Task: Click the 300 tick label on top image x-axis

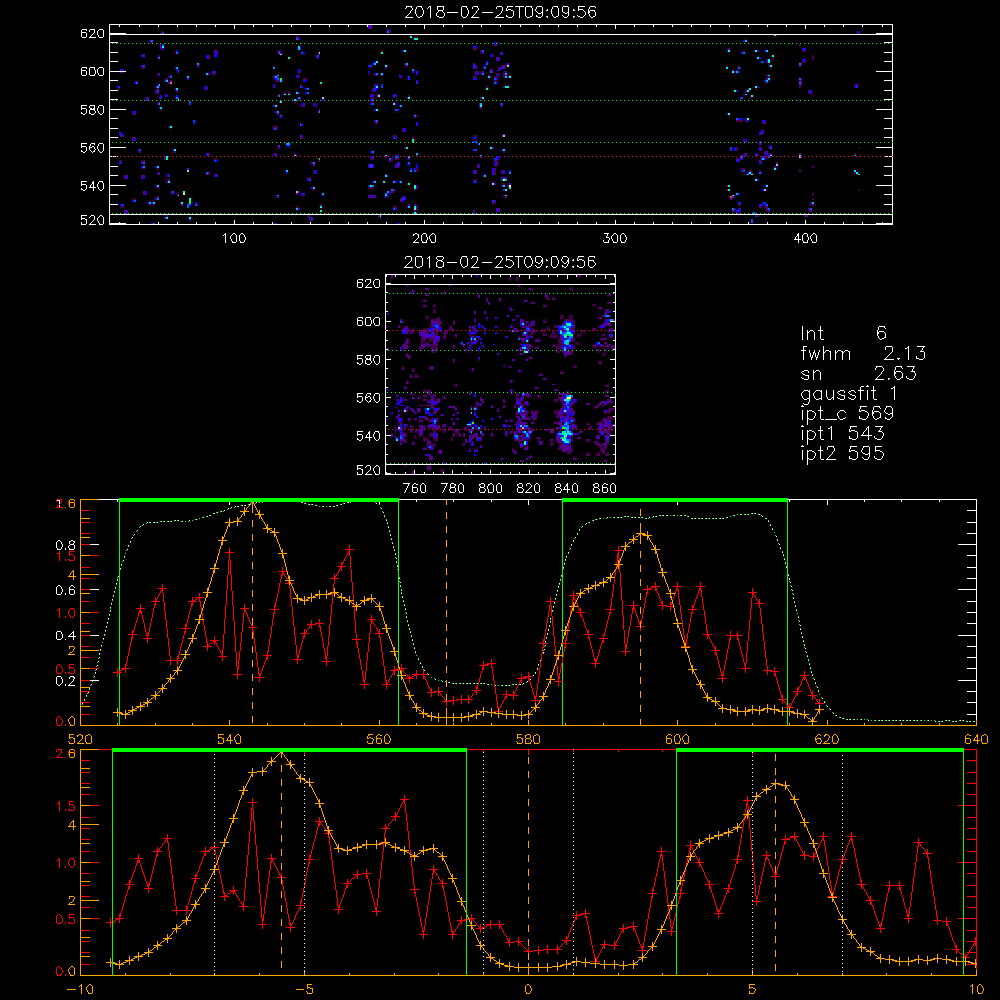Action: click(615, 239)
